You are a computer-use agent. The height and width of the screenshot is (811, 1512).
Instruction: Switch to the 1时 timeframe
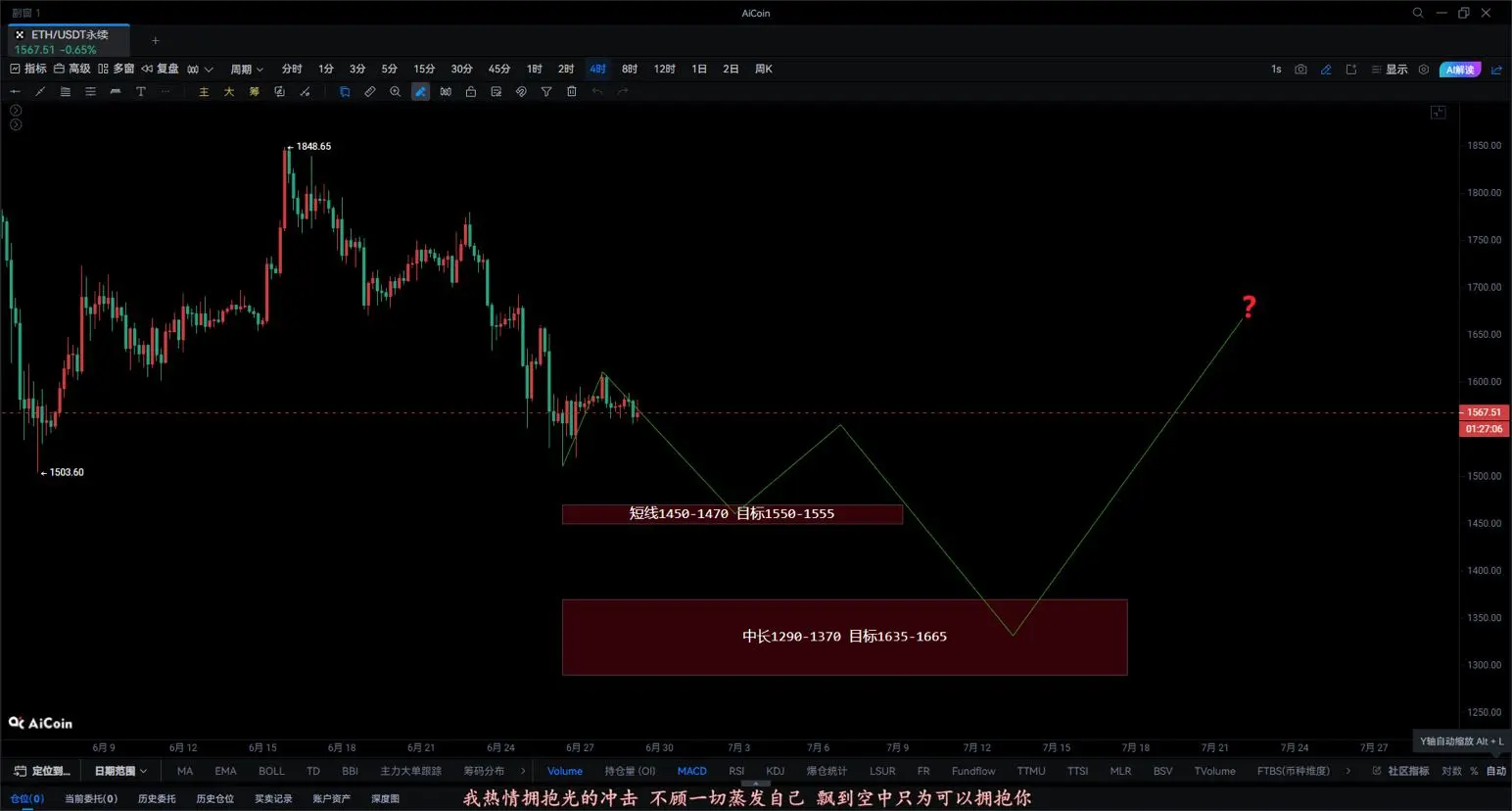point(535,70)
